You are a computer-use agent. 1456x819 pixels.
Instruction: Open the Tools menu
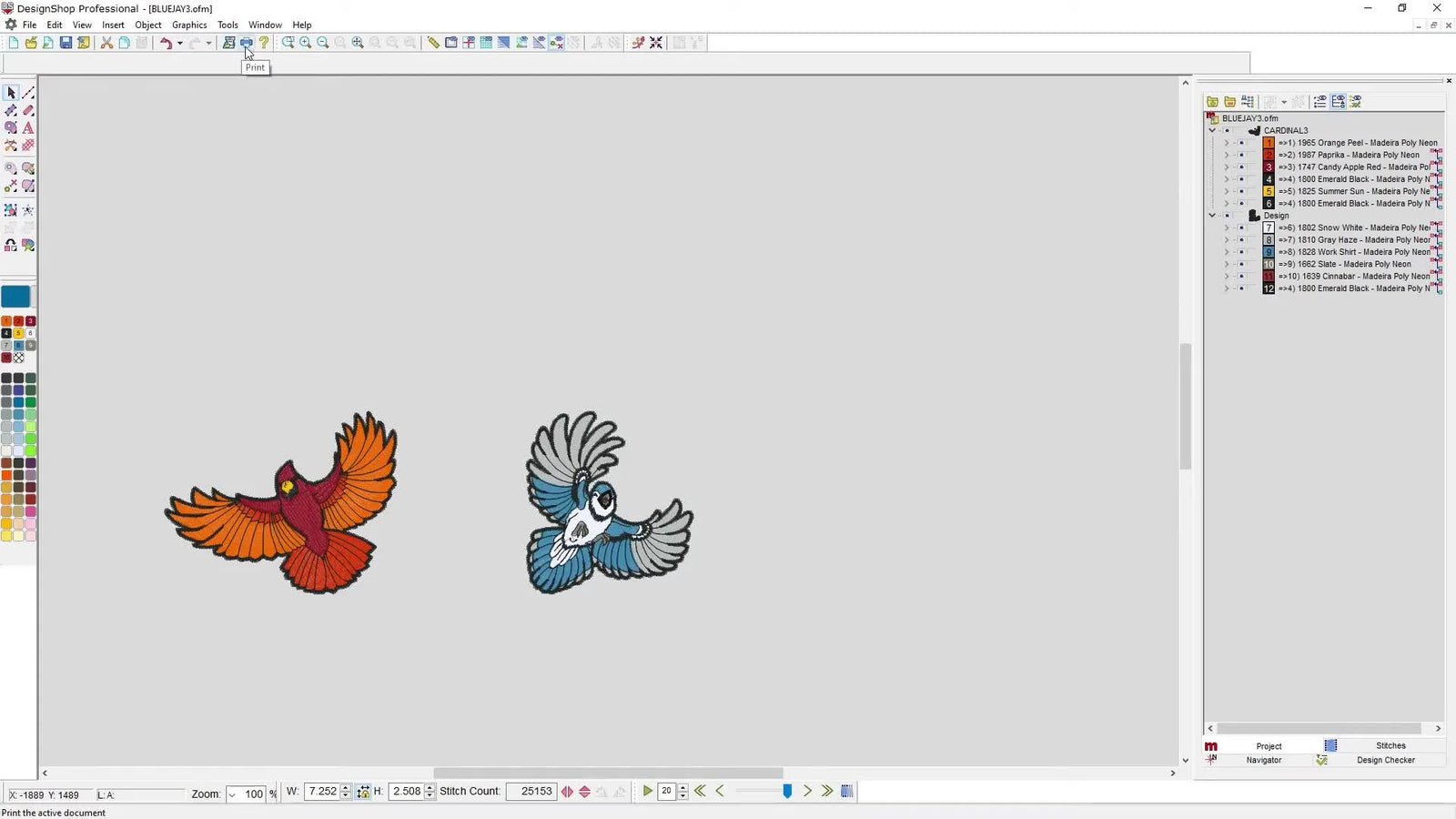[x=227, y=25]
